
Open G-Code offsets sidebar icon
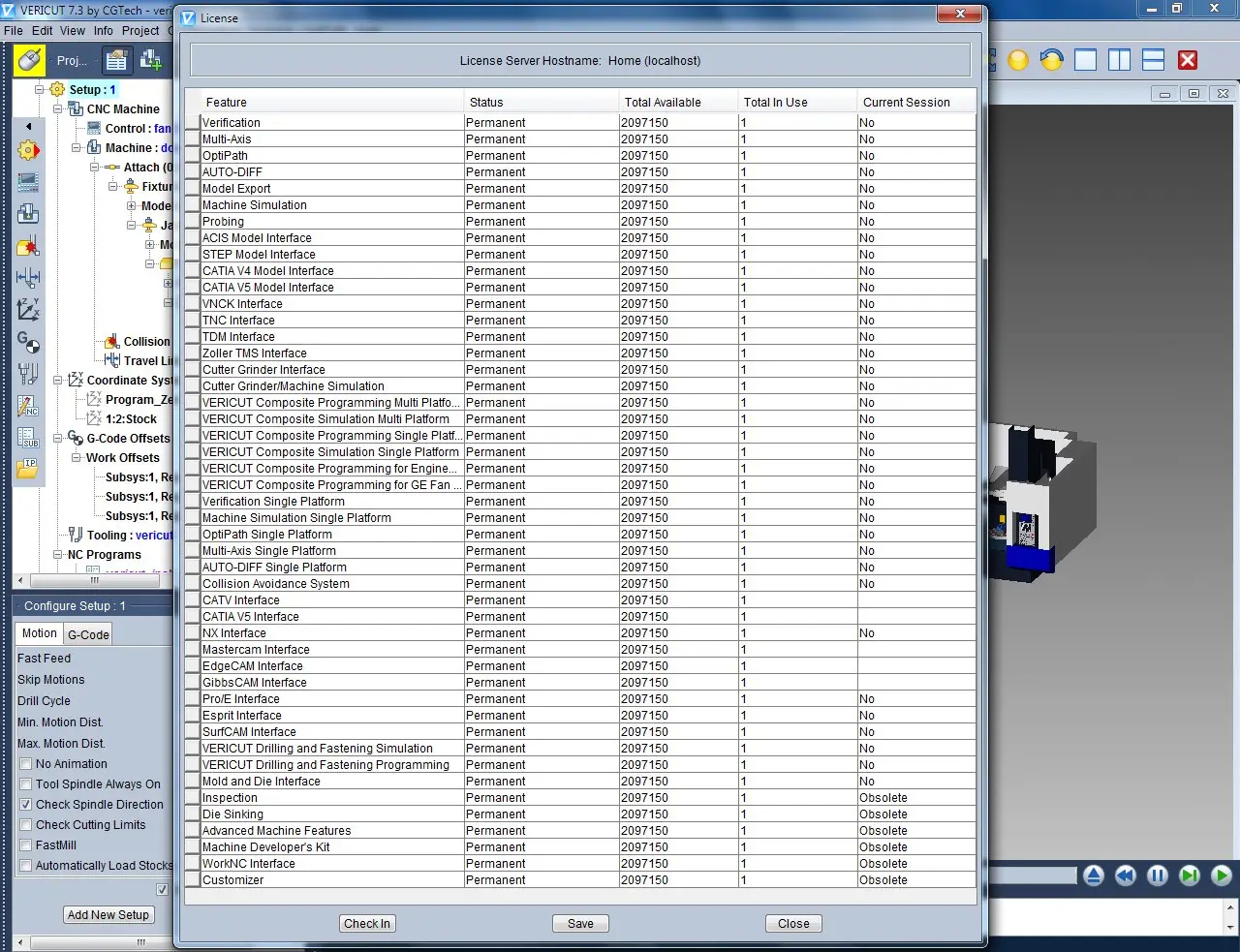click(x=28, y=342)
